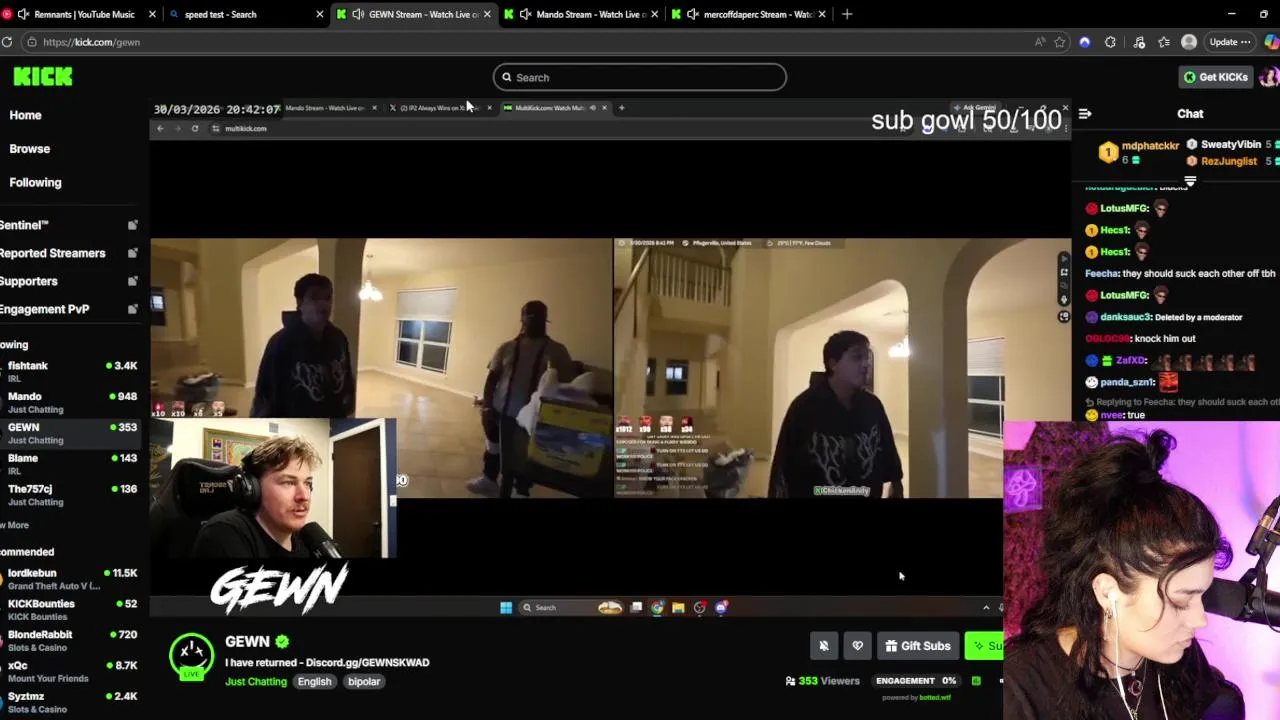Click the browser profile avatar
The height and width of the screenshot is (720, 1280).
[1189, 42]
